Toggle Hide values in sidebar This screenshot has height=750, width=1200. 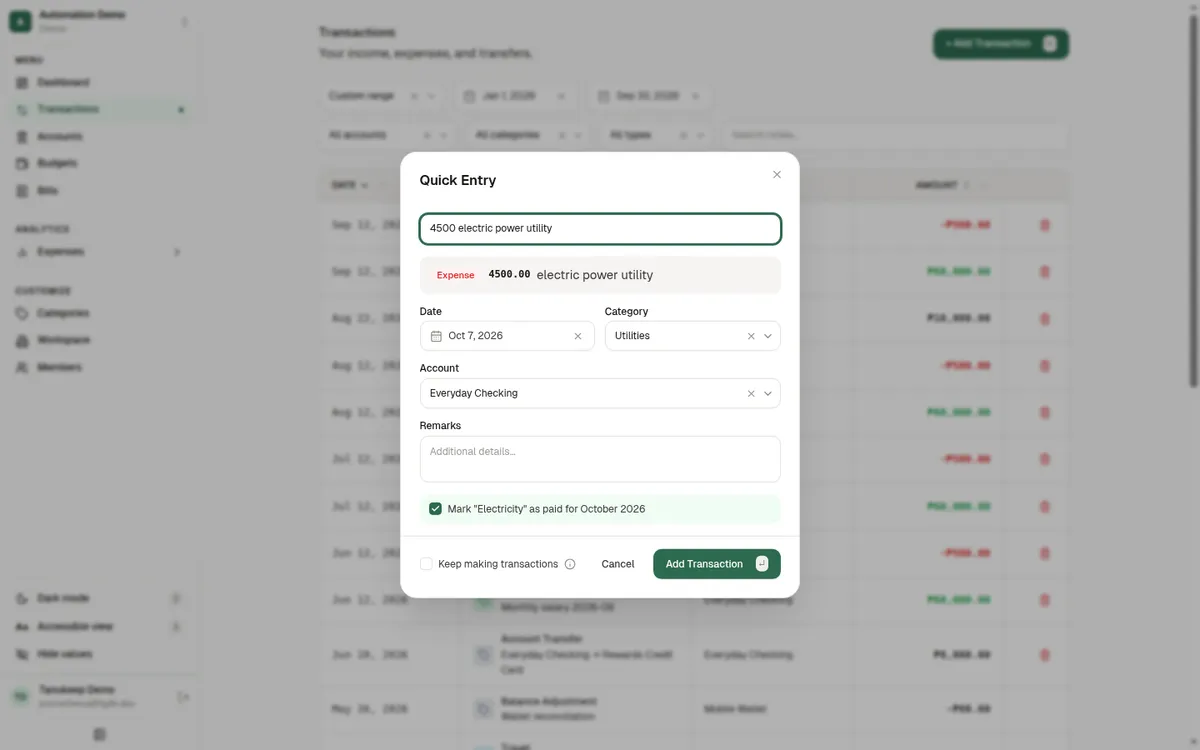[98, 654]
